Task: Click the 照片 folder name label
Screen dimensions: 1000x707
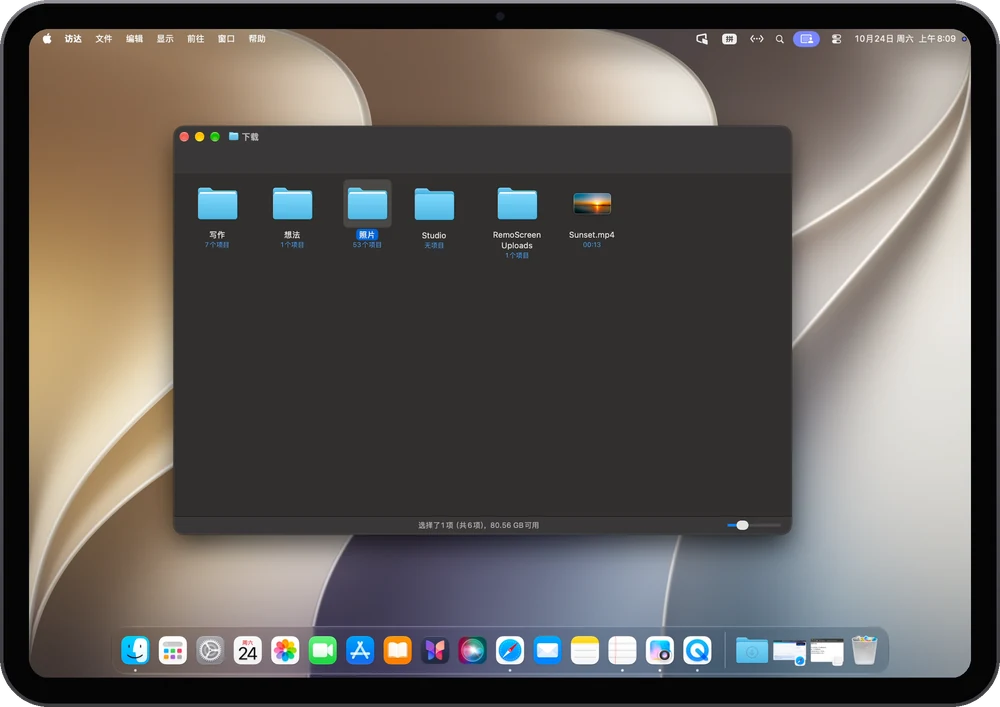Action: 367,235
